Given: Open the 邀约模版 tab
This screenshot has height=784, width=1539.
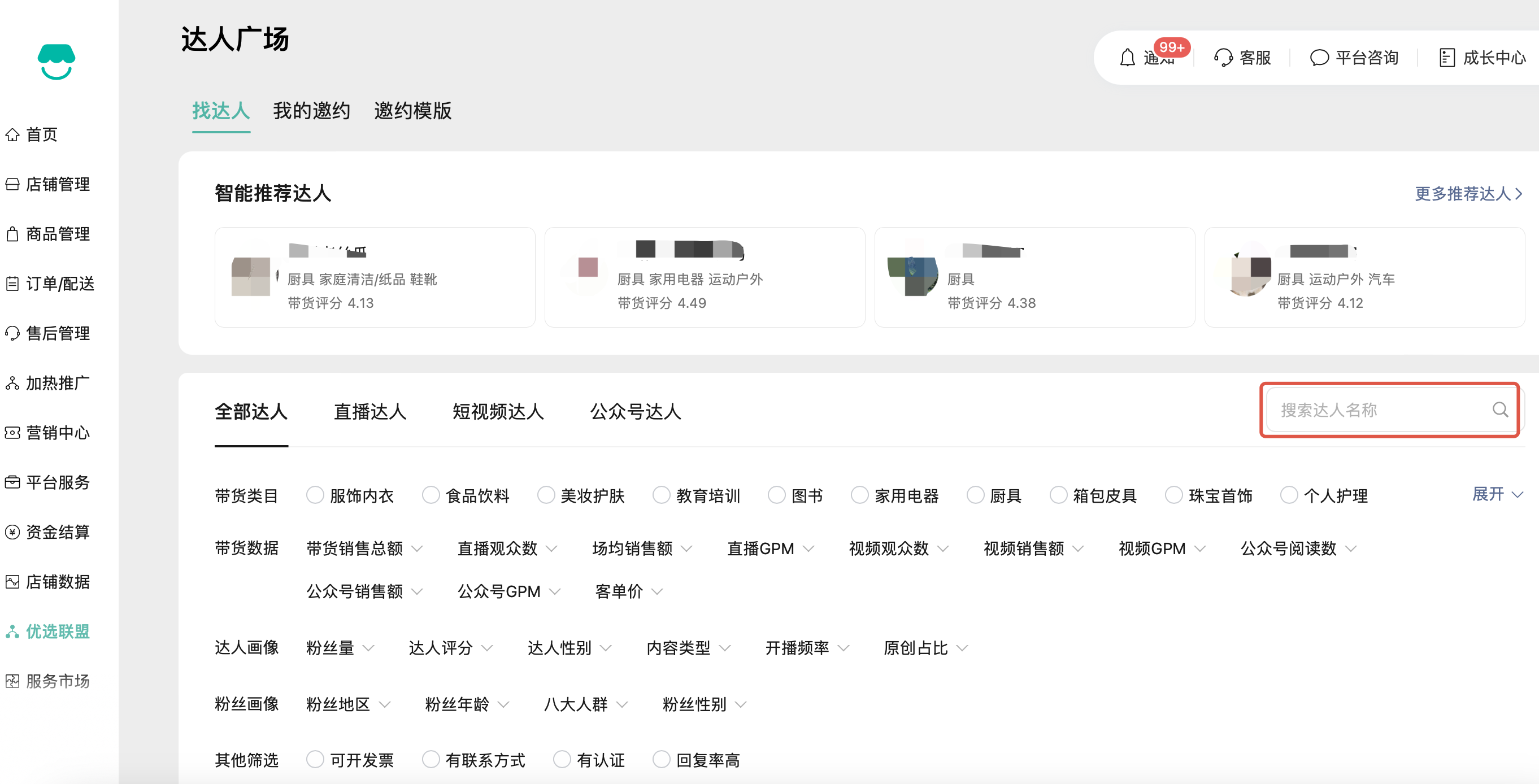Looking at the screenshot, I should (x=412, y=111).
